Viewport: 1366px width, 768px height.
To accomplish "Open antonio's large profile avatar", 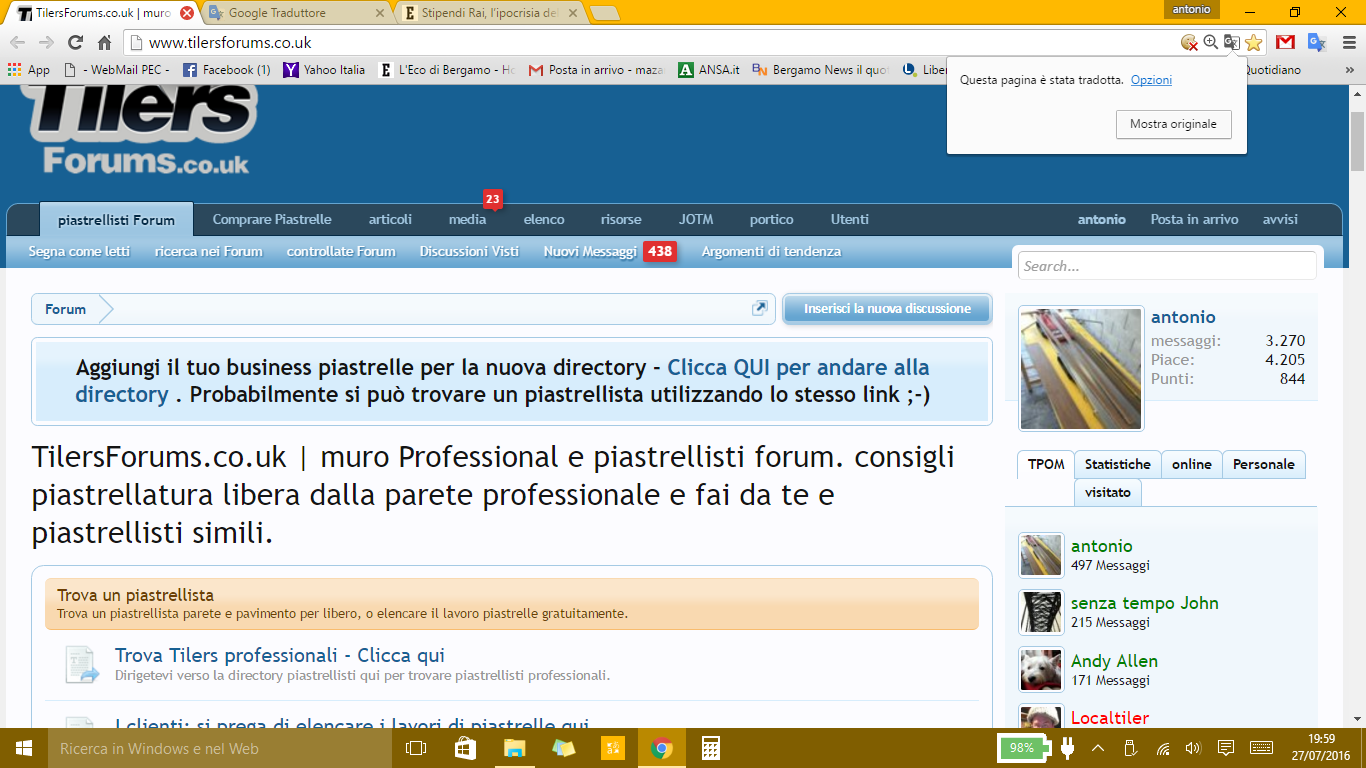I will click(1081, 368).
